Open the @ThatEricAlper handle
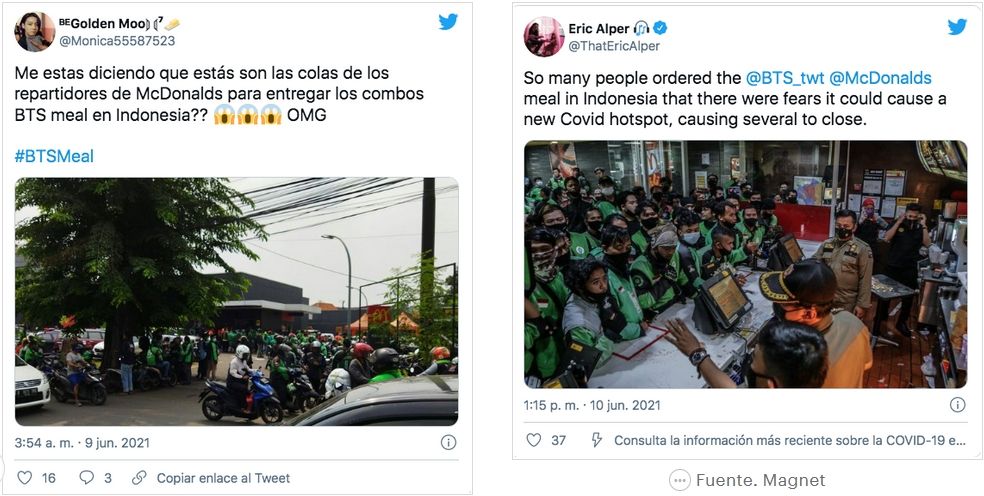The height and width of the screenshot is (496, 984). pyautogui.click(x=614, y=46)
